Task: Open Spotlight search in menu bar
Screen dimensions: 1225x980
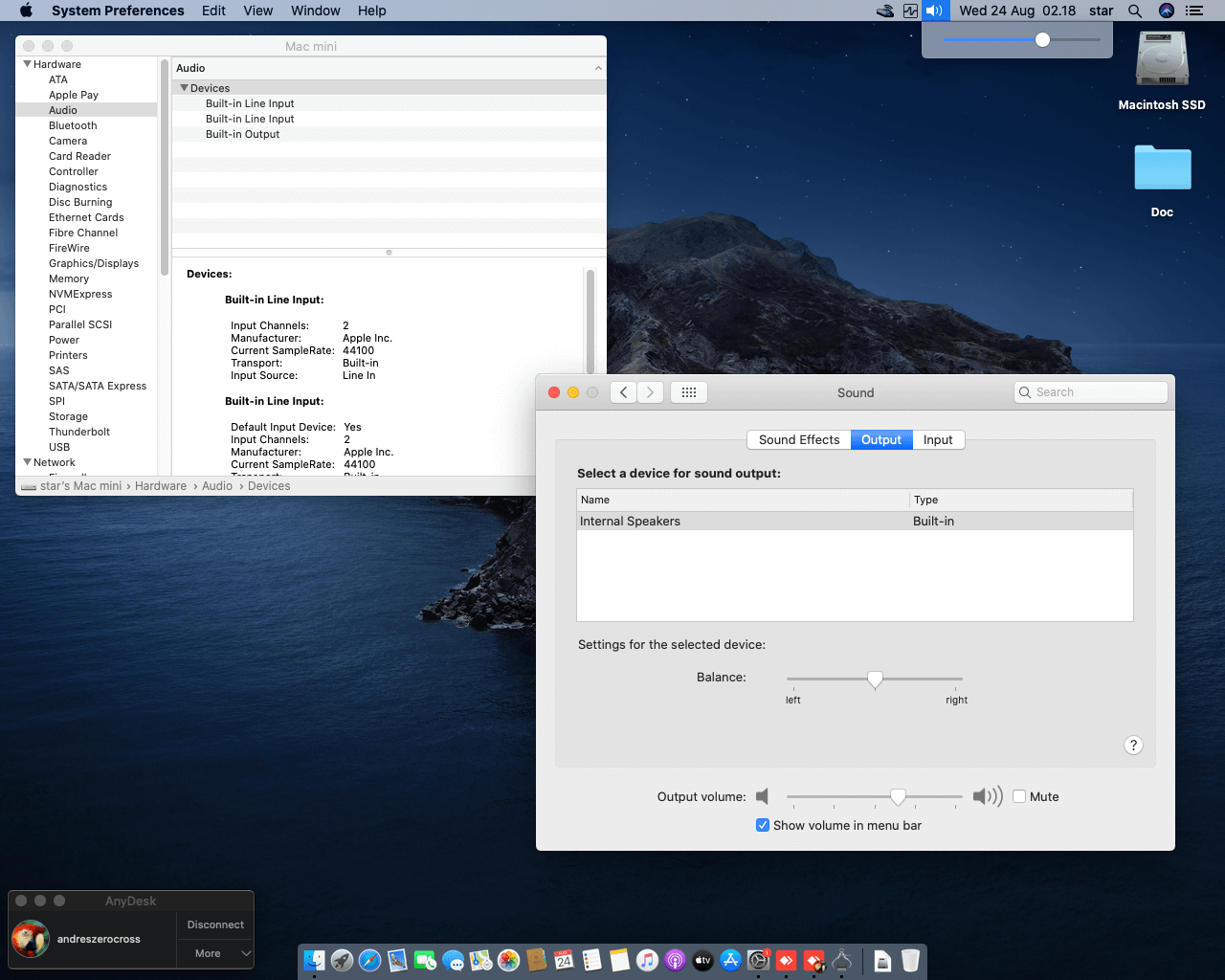Action: (x=1134, y=11)
